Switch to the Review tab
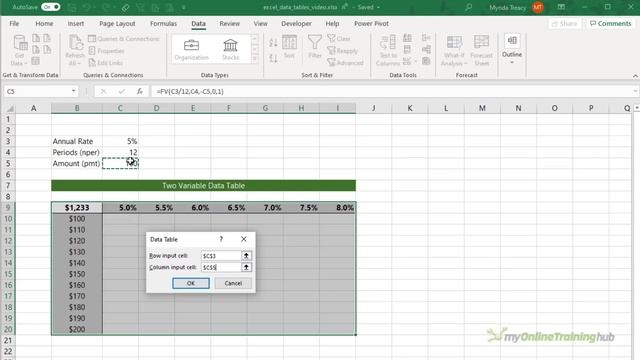 pyautogui.click(x=230, y=24)
